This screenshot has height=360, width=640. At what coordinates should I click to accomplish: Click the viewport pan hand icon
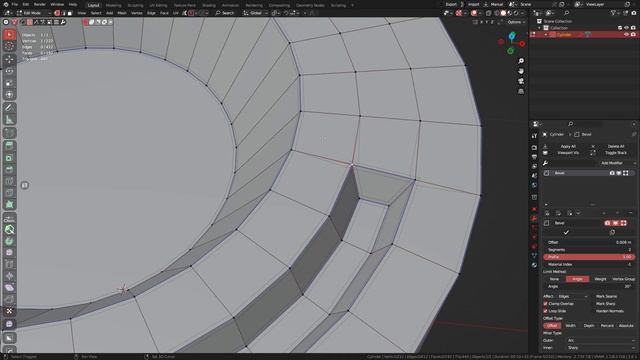[x=521, y=71]
